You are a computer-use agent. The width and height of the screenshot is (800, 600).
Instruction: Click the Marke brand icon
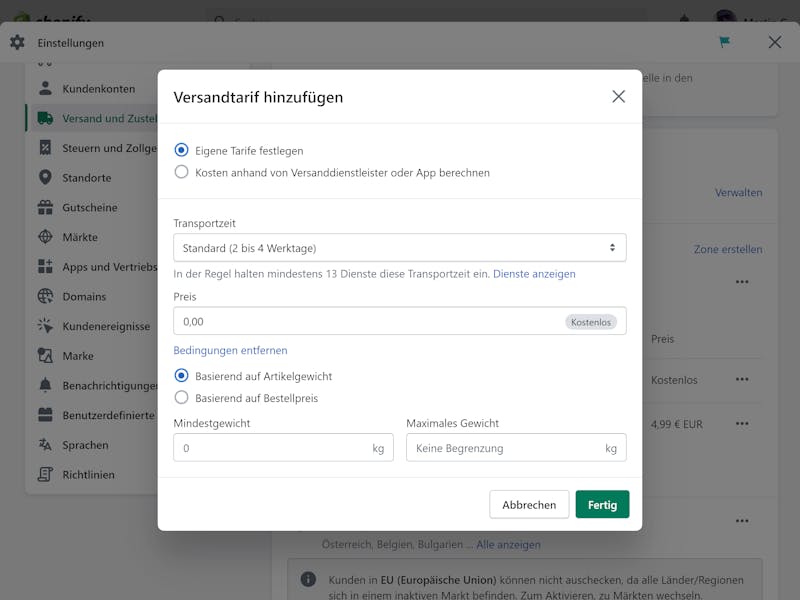tap(45, 355)
